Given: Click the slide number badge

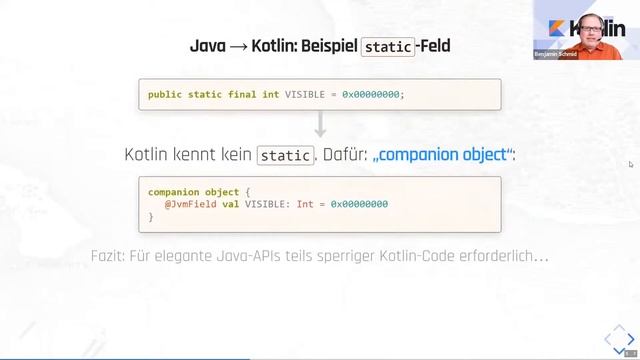Looking at the screenshot, I should (x=631, y=353).
